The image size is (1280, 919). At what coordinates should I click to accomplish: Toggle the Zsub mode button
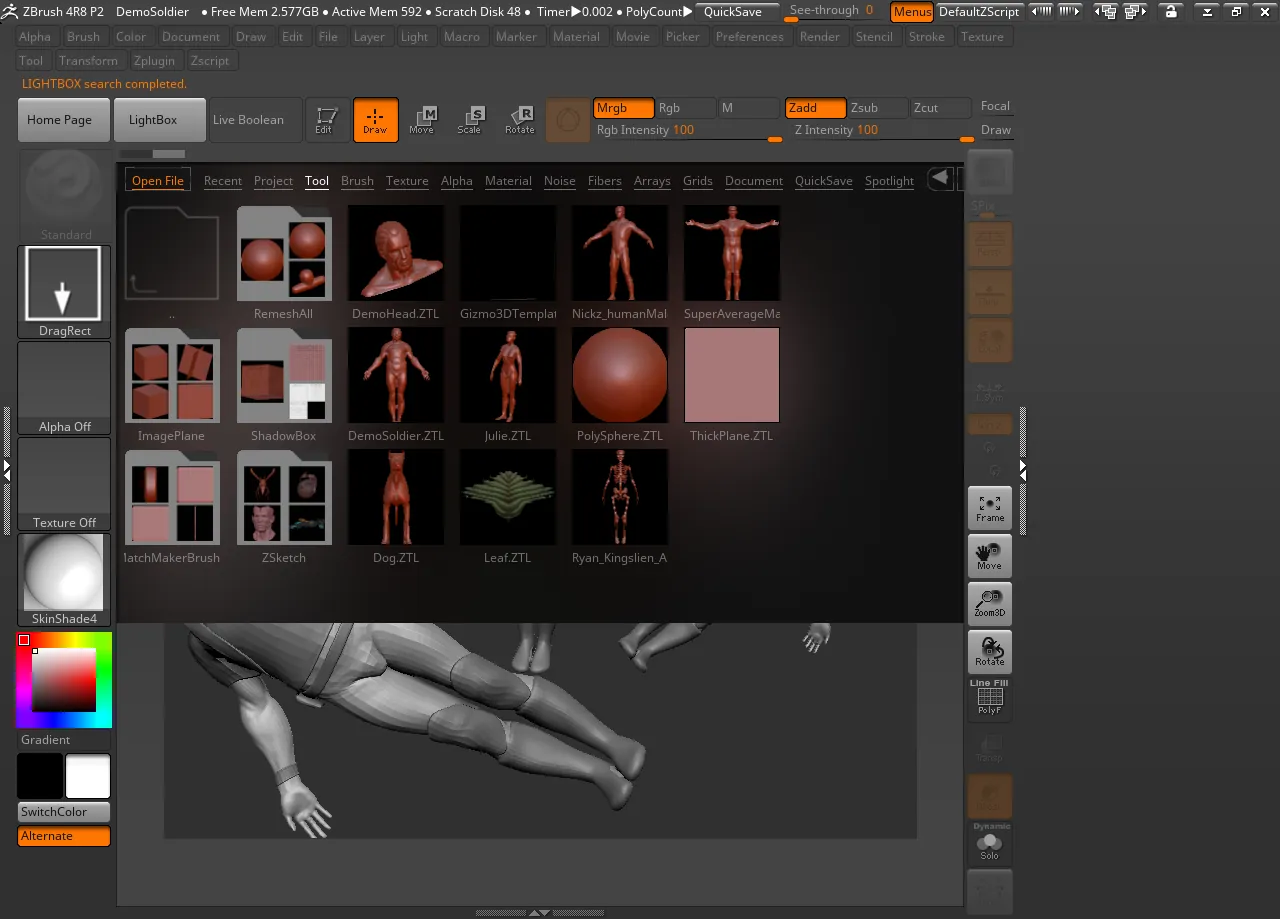tap(878, 108)
